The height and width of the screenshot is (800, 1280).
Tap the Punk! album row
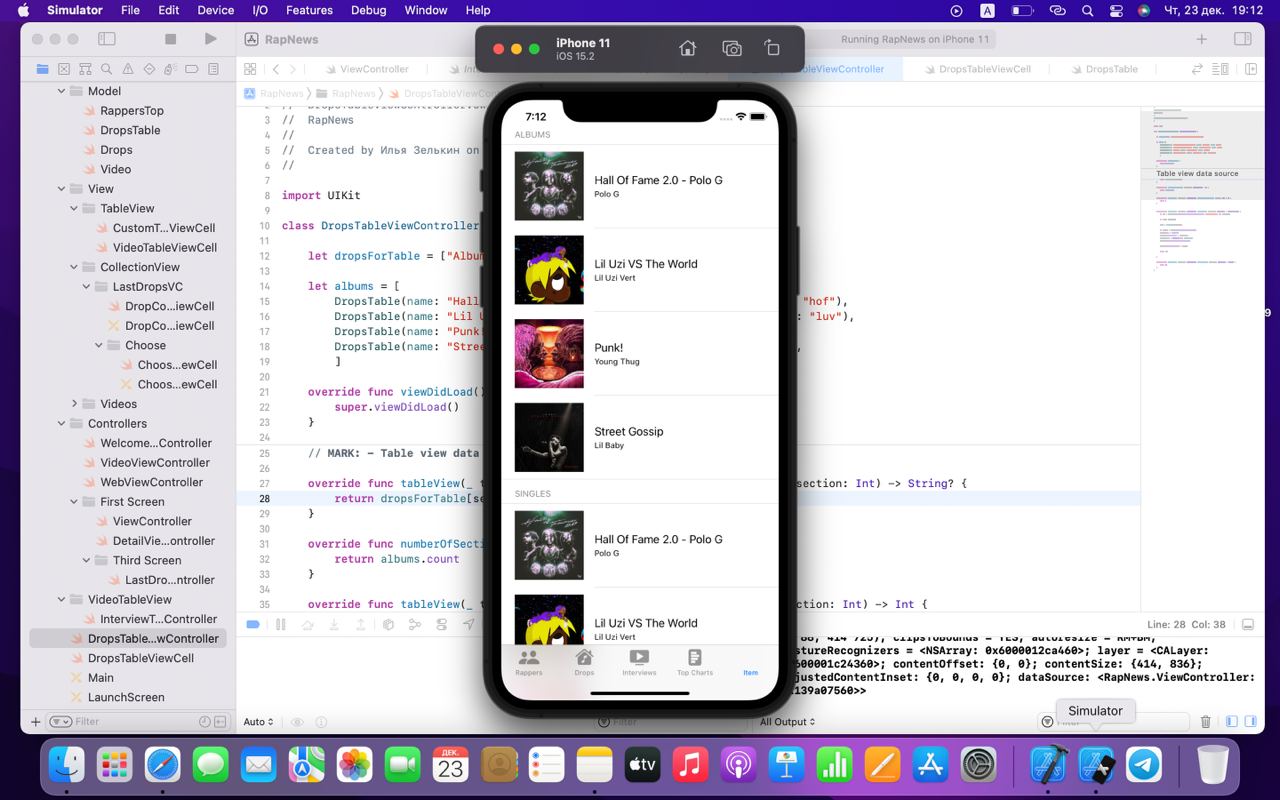(640, 354)
